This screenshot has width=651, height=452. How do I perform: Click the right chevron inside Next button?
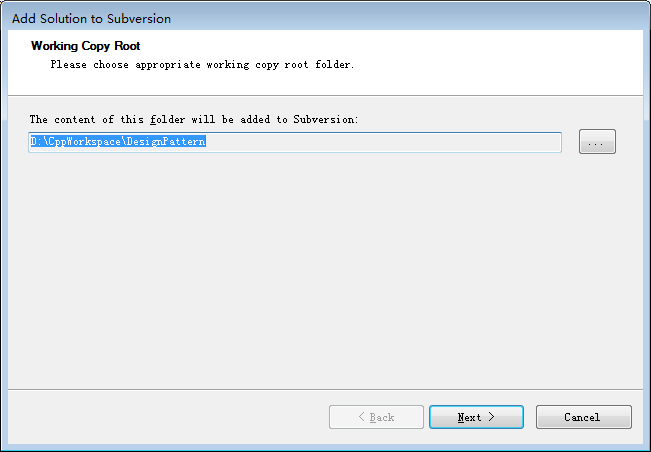pyautogui.click(x=492, y=416)
